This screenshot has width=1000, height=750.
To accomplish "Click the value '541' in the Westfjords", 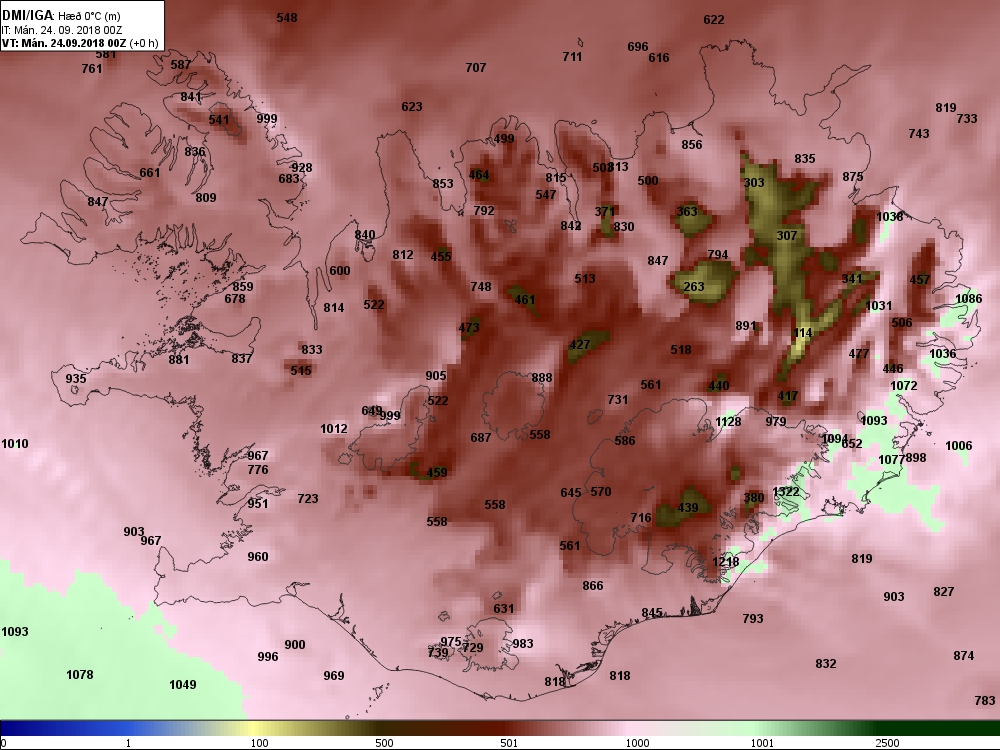I will pyautogui.click(x=219, y=120).
